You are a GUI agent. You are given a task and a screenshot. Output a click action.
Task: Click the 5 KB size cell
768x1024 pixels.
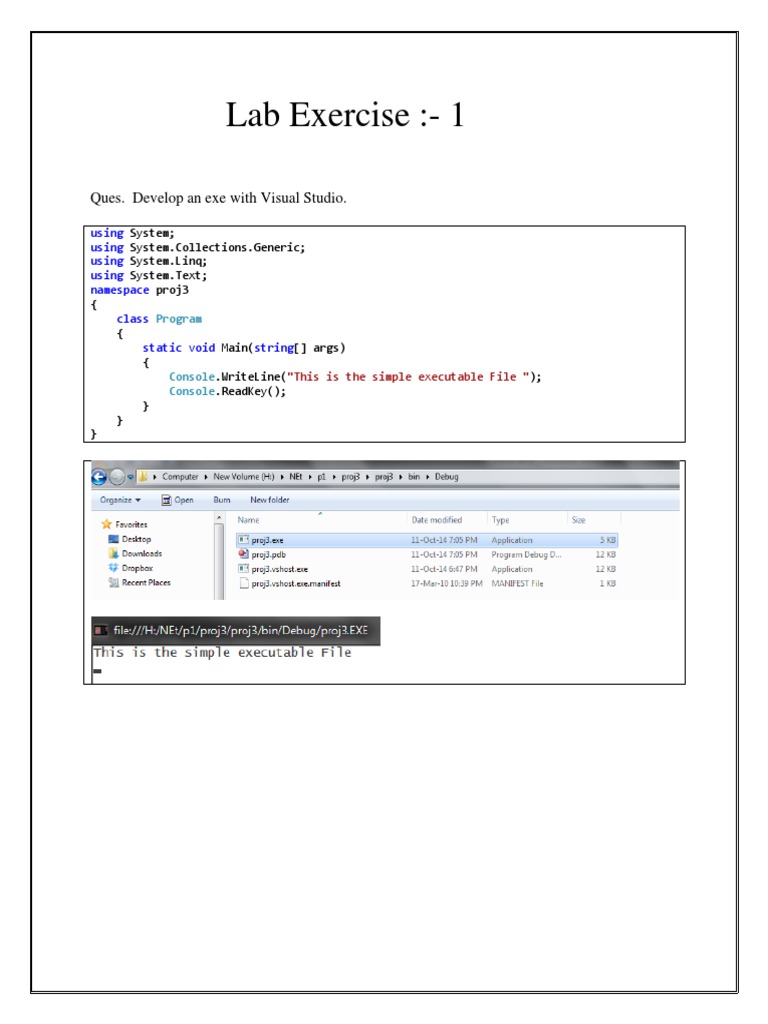point(608,540)
